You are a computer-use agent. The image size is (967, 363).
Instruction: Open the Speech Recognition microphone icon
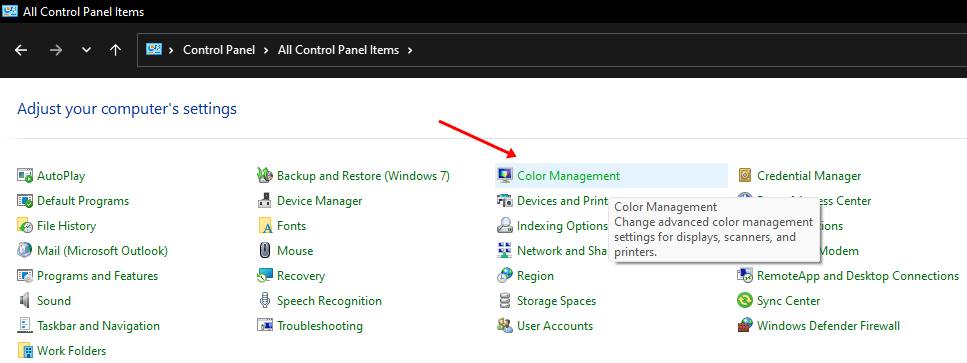tap(265, 301)
